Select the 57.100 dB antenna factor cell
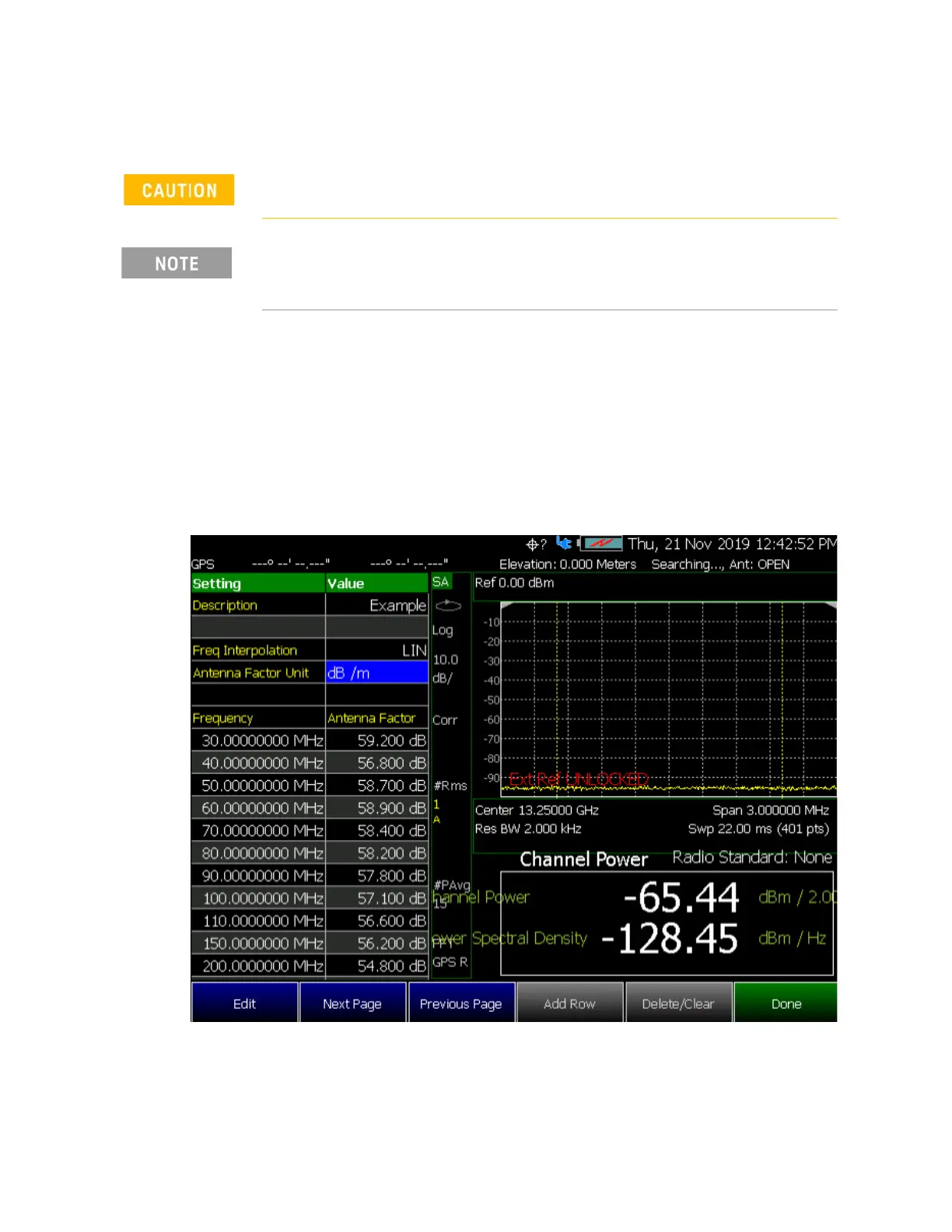This screenshot has height=1232, width=952. (376, 898)
